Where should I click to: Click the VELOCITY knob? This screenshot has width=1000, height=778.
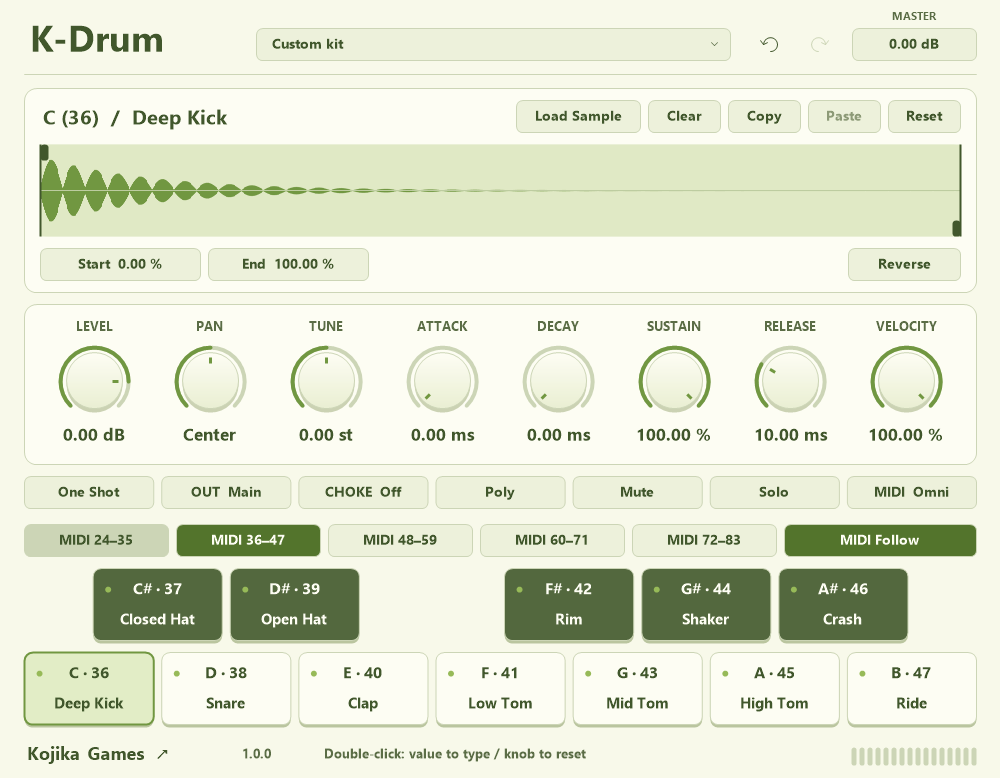coord(906,381)
